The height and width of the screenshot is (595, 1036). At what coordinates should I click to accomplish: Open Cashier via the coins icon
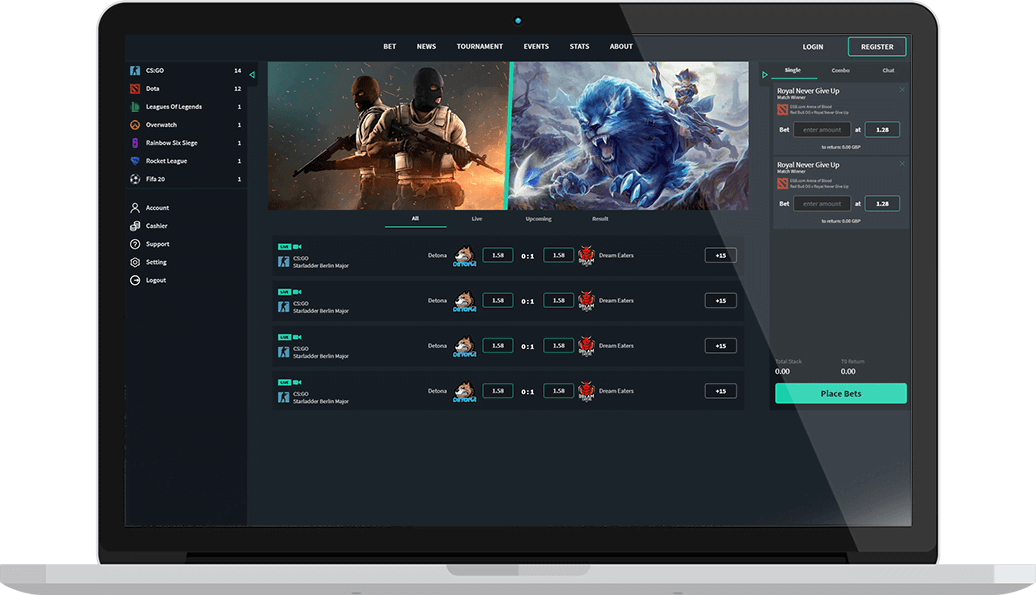click(135, 226)
